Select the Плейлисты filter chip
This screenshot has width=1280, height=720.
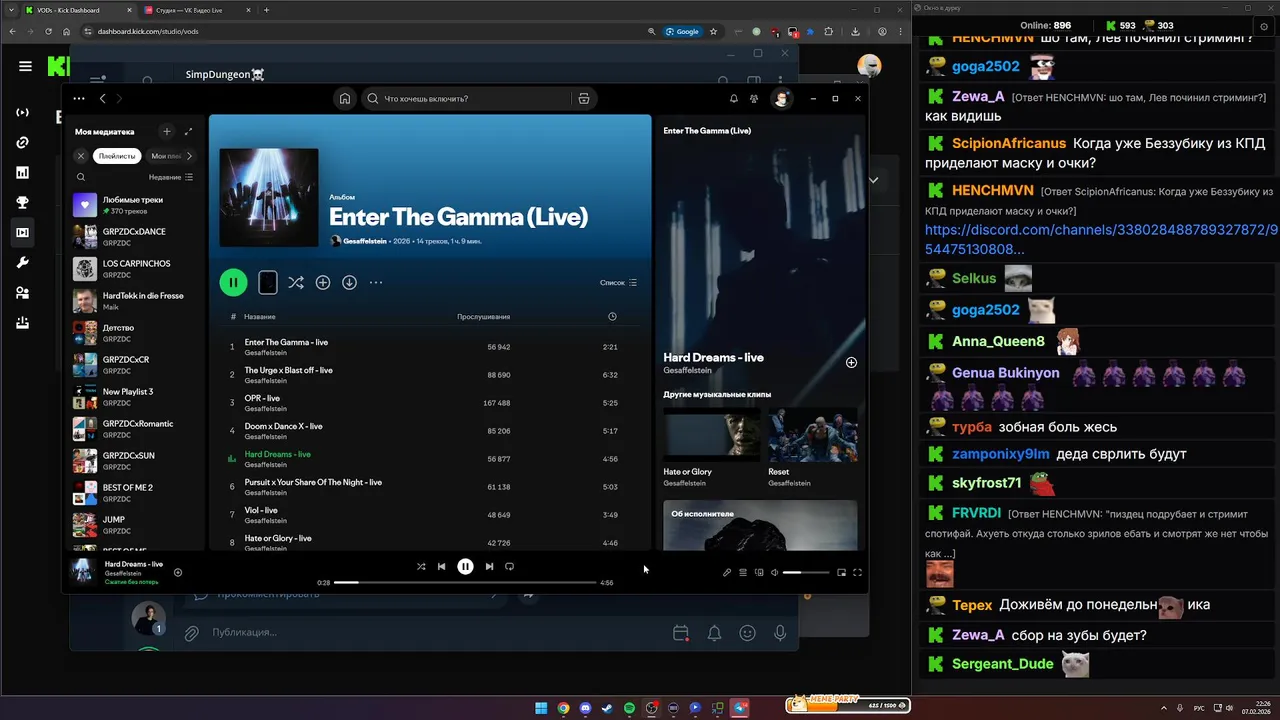point(117,156)
